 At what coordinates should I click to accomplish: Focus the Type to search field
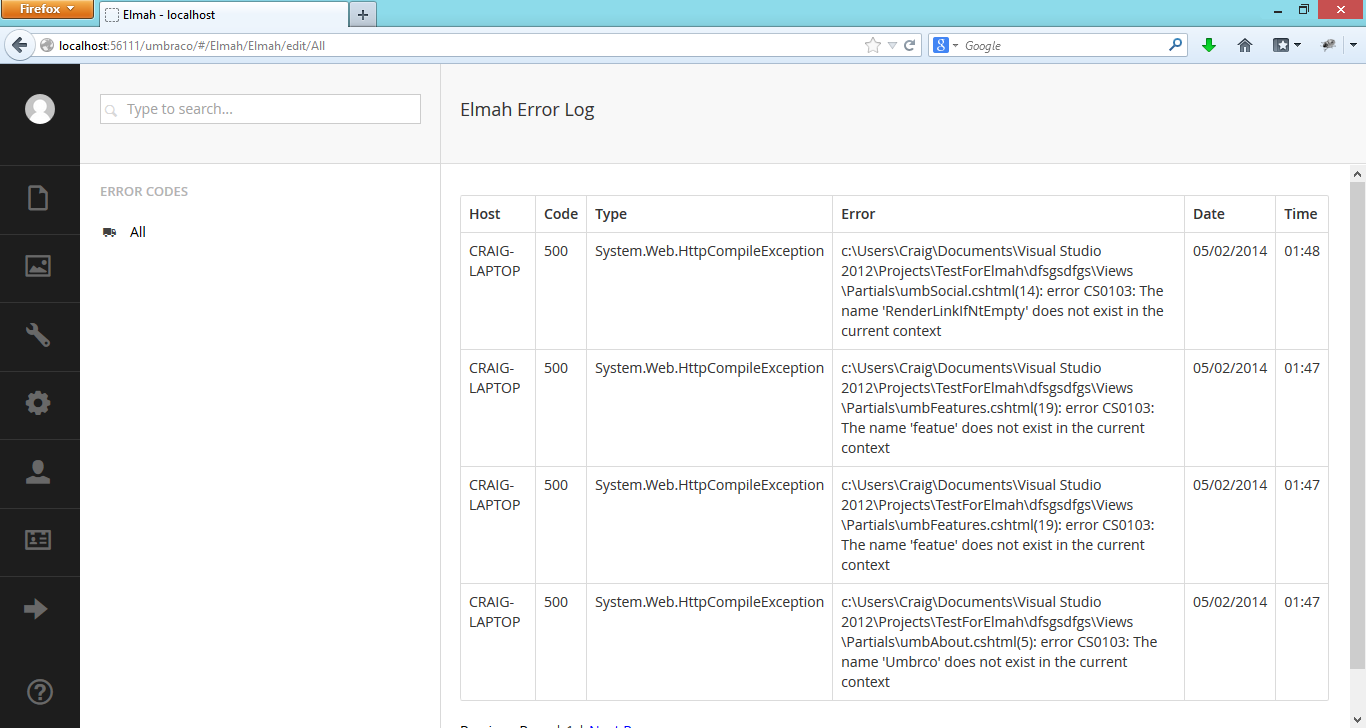tap(260, 109)
